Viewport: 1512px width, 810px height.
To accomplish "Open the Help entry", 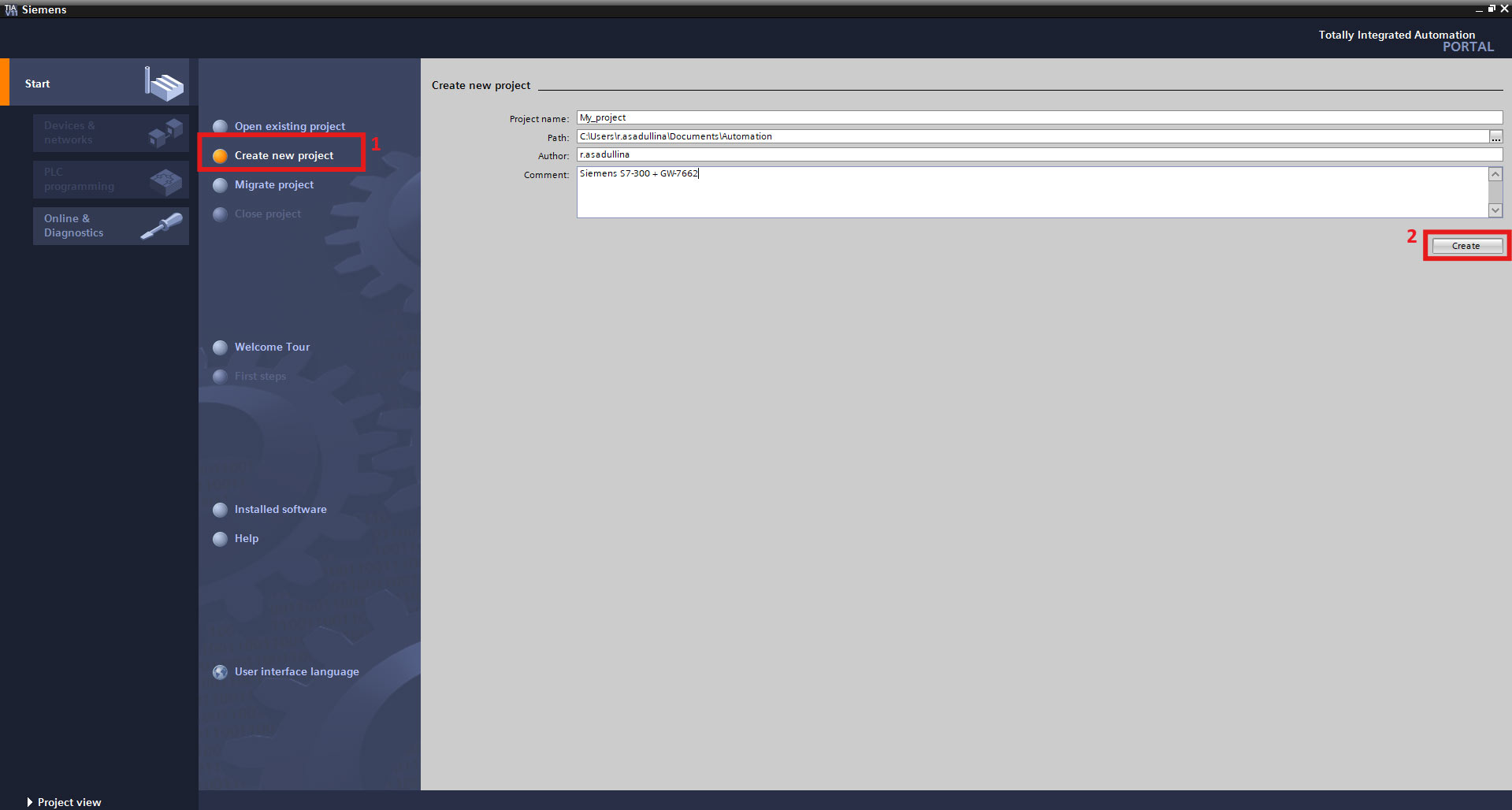I will click(246, 539).
